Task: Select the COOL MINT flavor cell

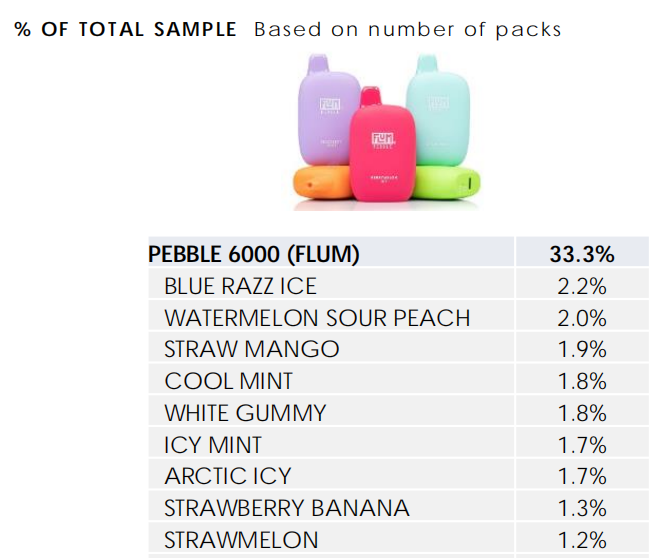Action: pyautogui.click(x=331, y=379)
